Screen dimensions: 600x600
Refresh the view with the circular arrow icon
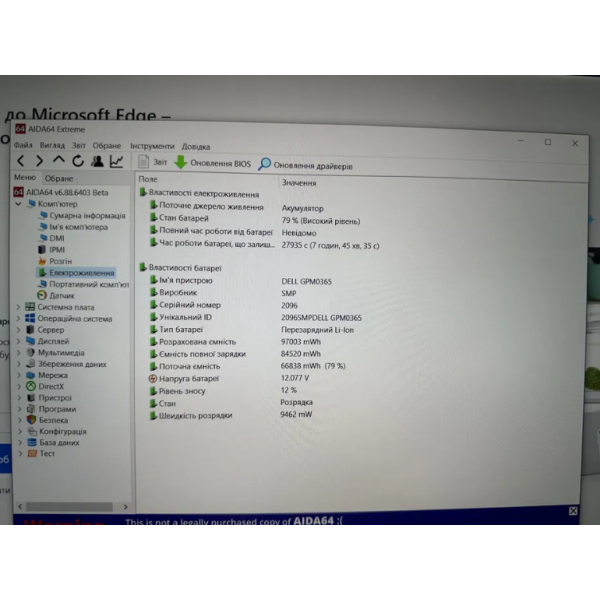[x=78, y=161]
